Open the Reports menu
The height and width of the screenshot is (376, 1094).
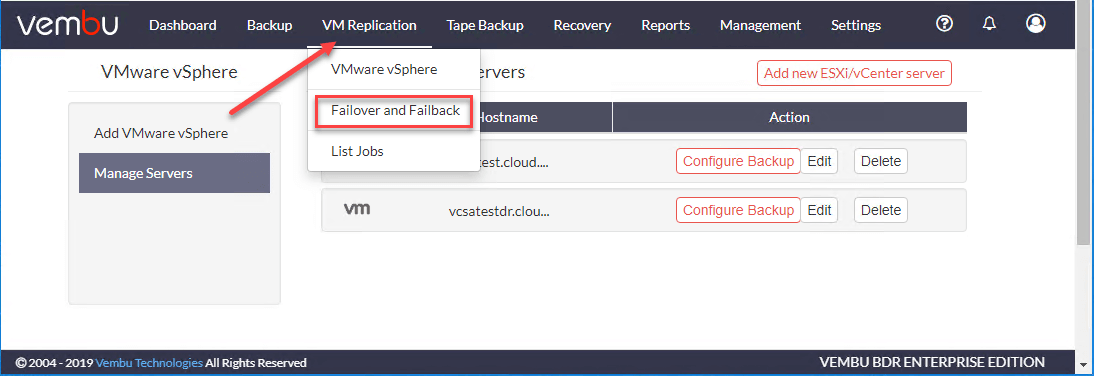(x=666, y=25)
